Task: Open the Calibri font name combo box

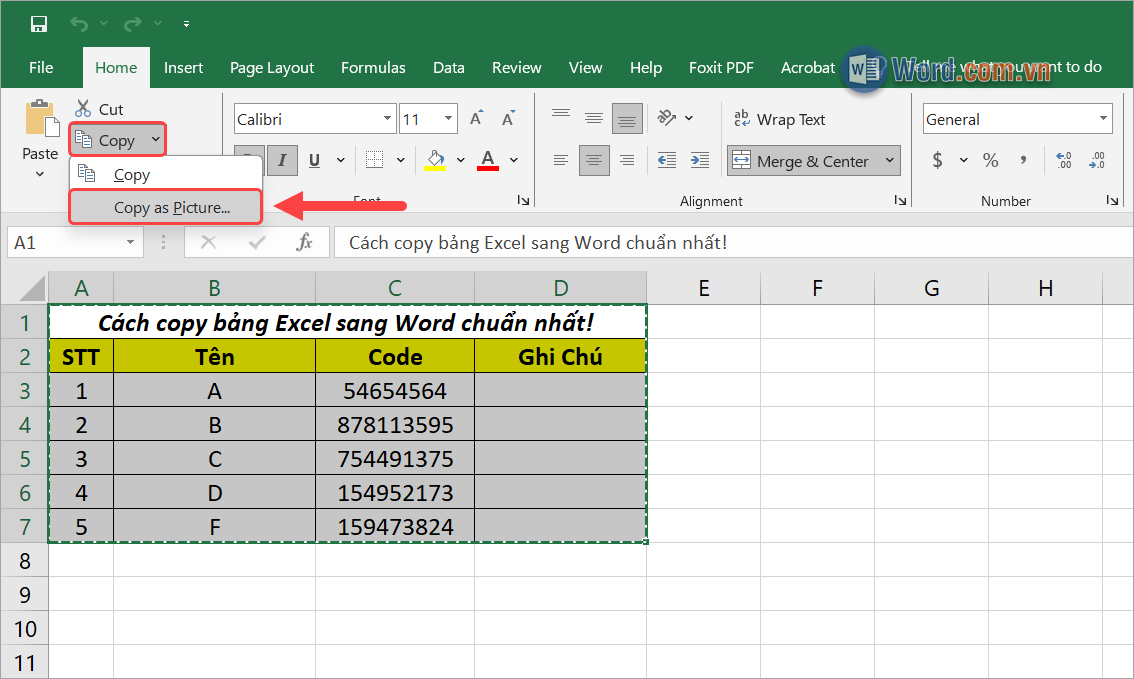Action: click(x=315, y=119)
